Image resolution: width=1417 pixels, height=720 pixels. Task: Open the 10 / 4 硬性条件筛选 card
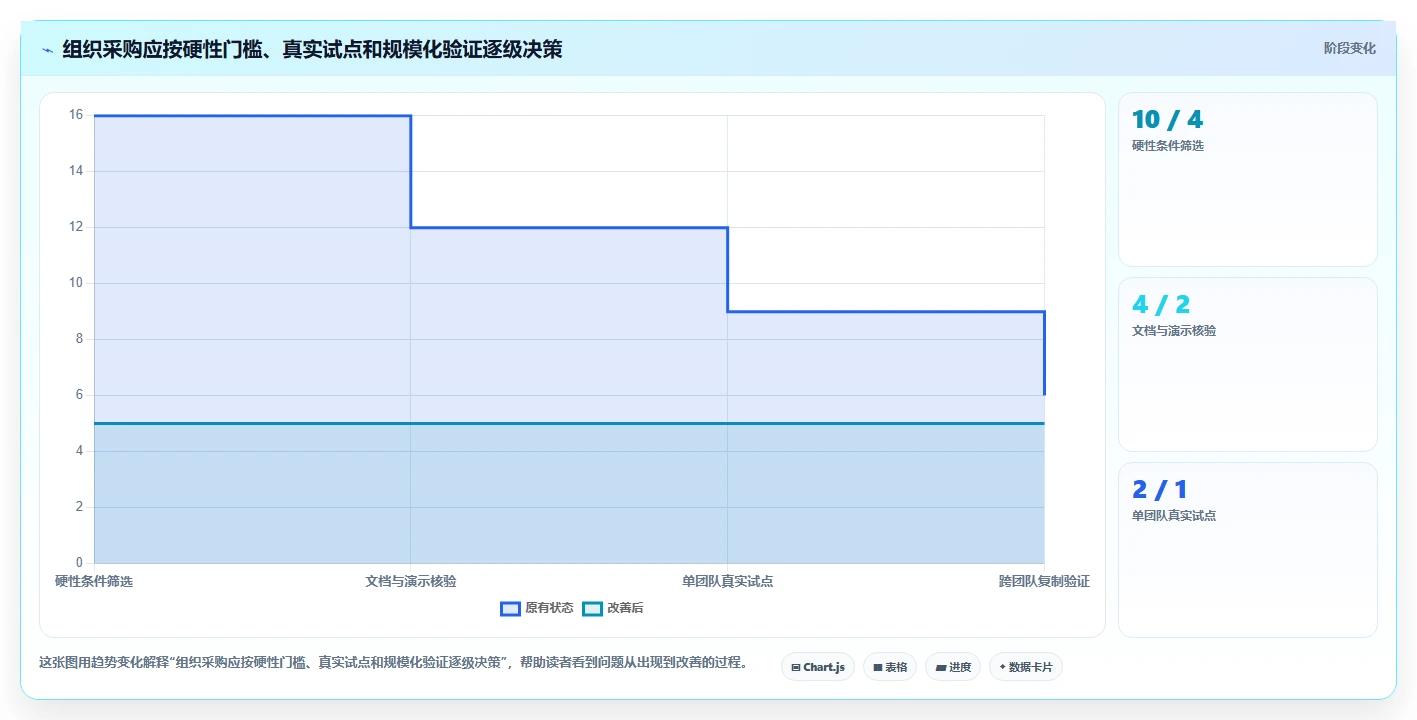coord(1247,179)
